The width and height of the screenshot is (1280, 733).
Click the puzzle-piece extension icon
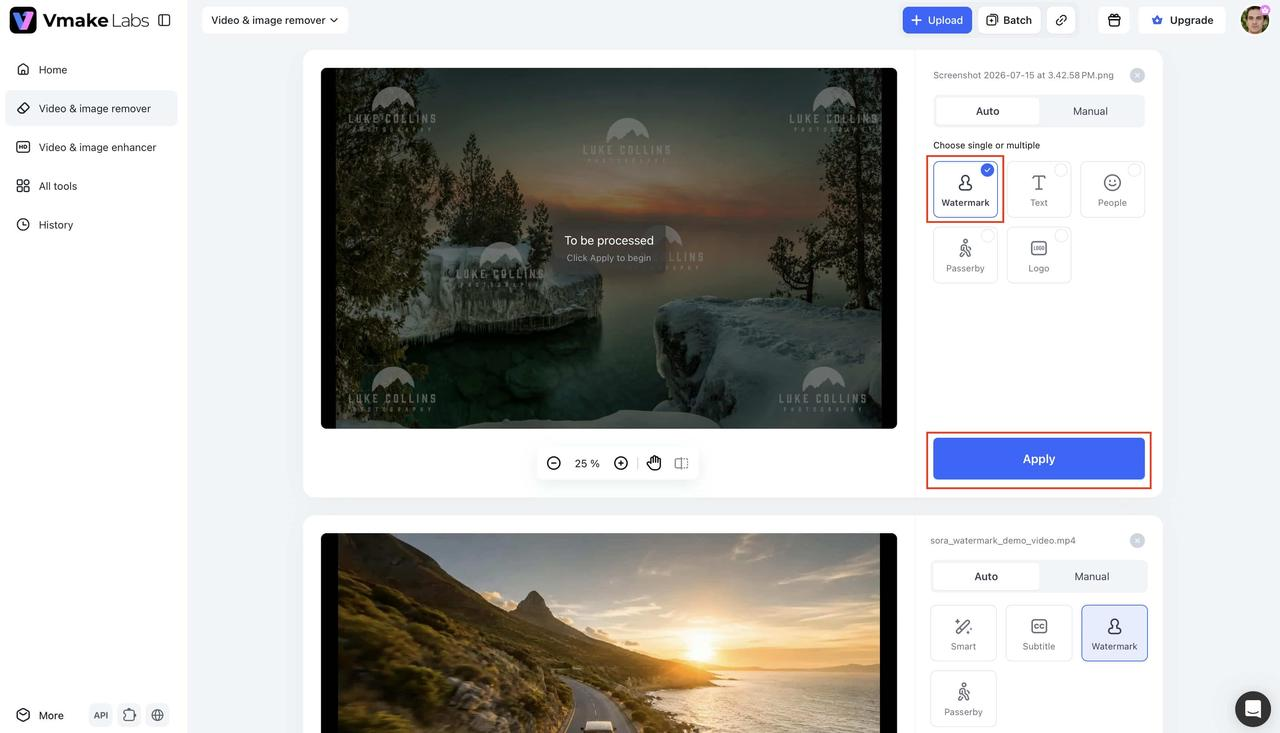coord(129,715)
